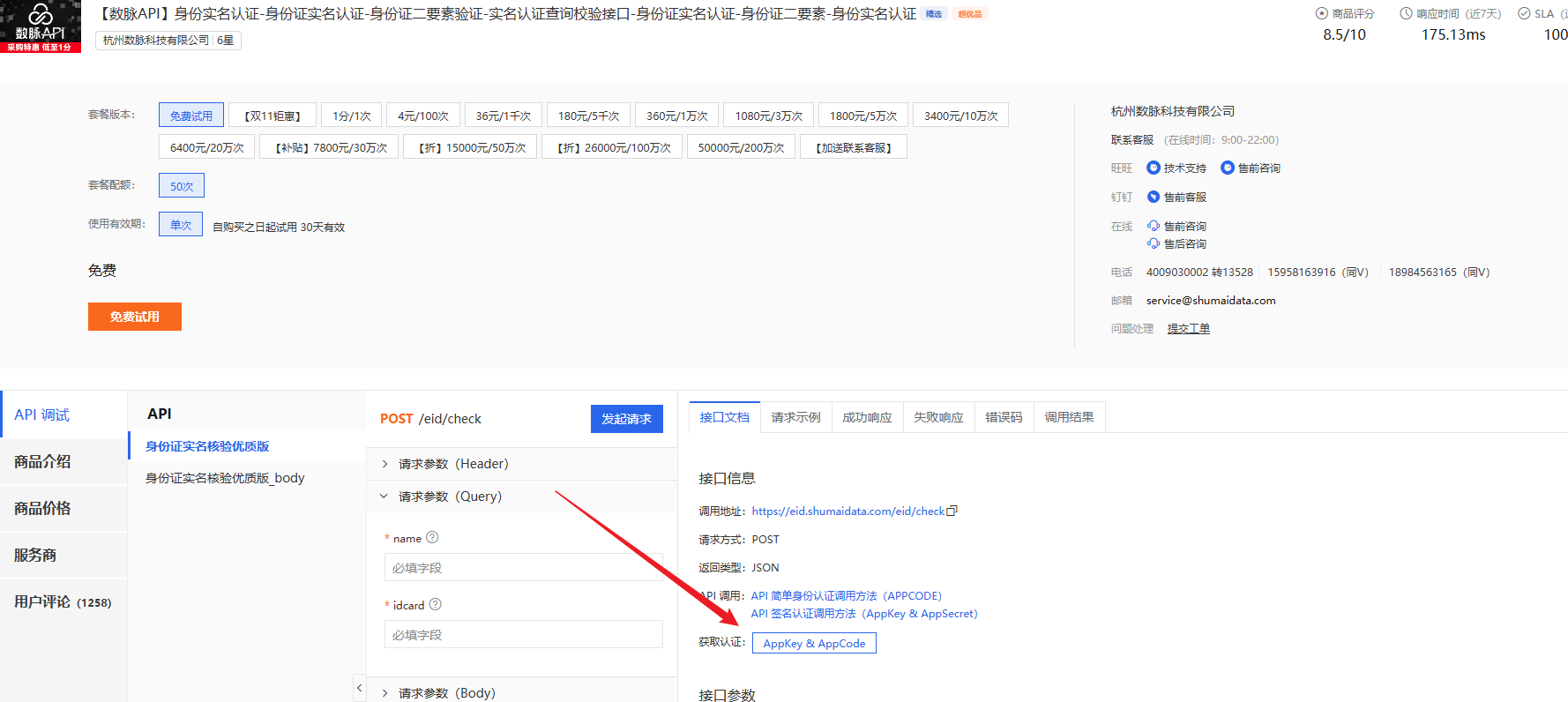Collapse 请求参数 (Query) section
Viewport: 1568px width, 702px height.
coord(521,497)
